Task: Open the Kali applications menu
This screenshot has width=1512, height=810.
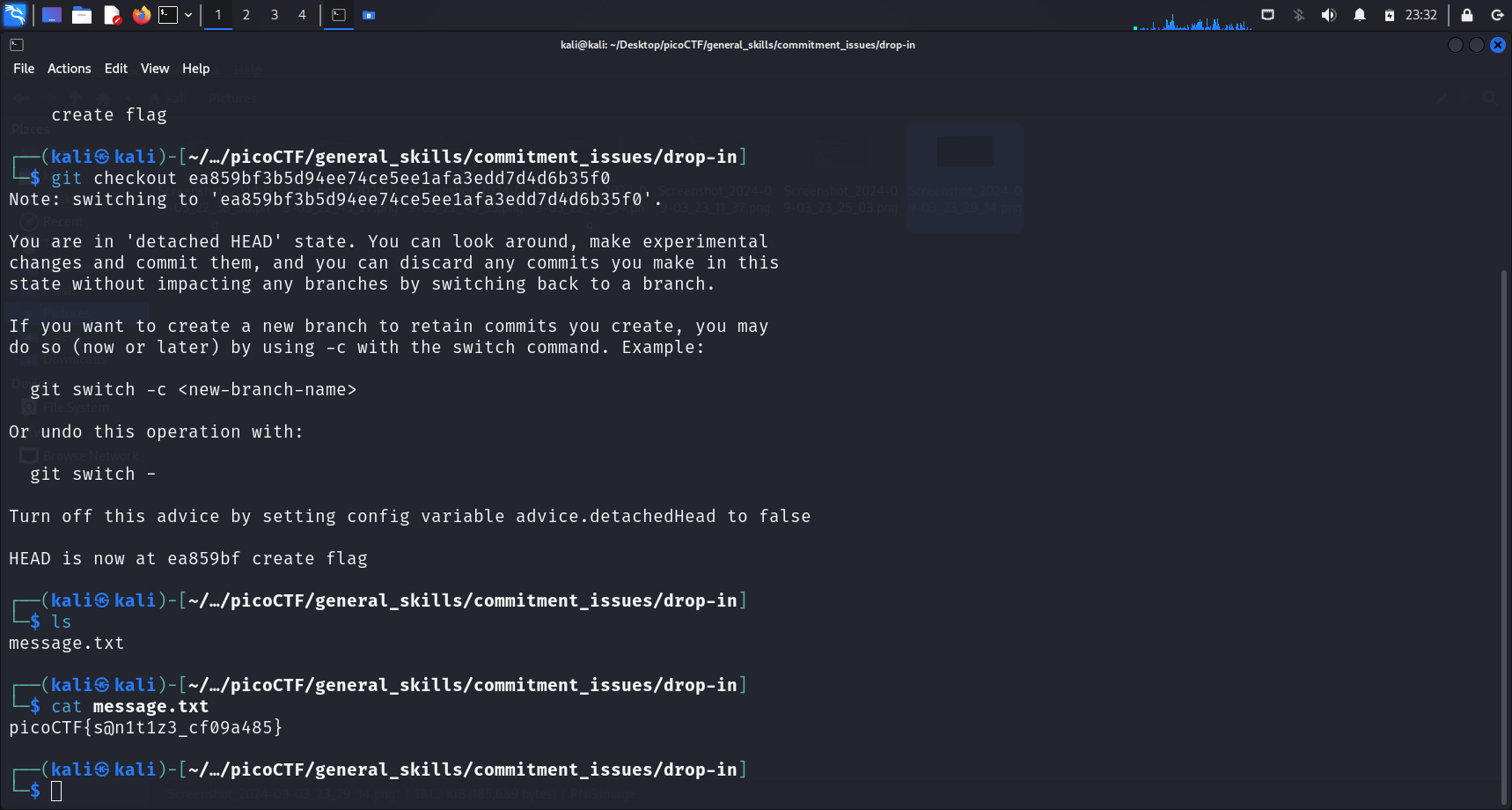Action: click(x=15, y=15)
